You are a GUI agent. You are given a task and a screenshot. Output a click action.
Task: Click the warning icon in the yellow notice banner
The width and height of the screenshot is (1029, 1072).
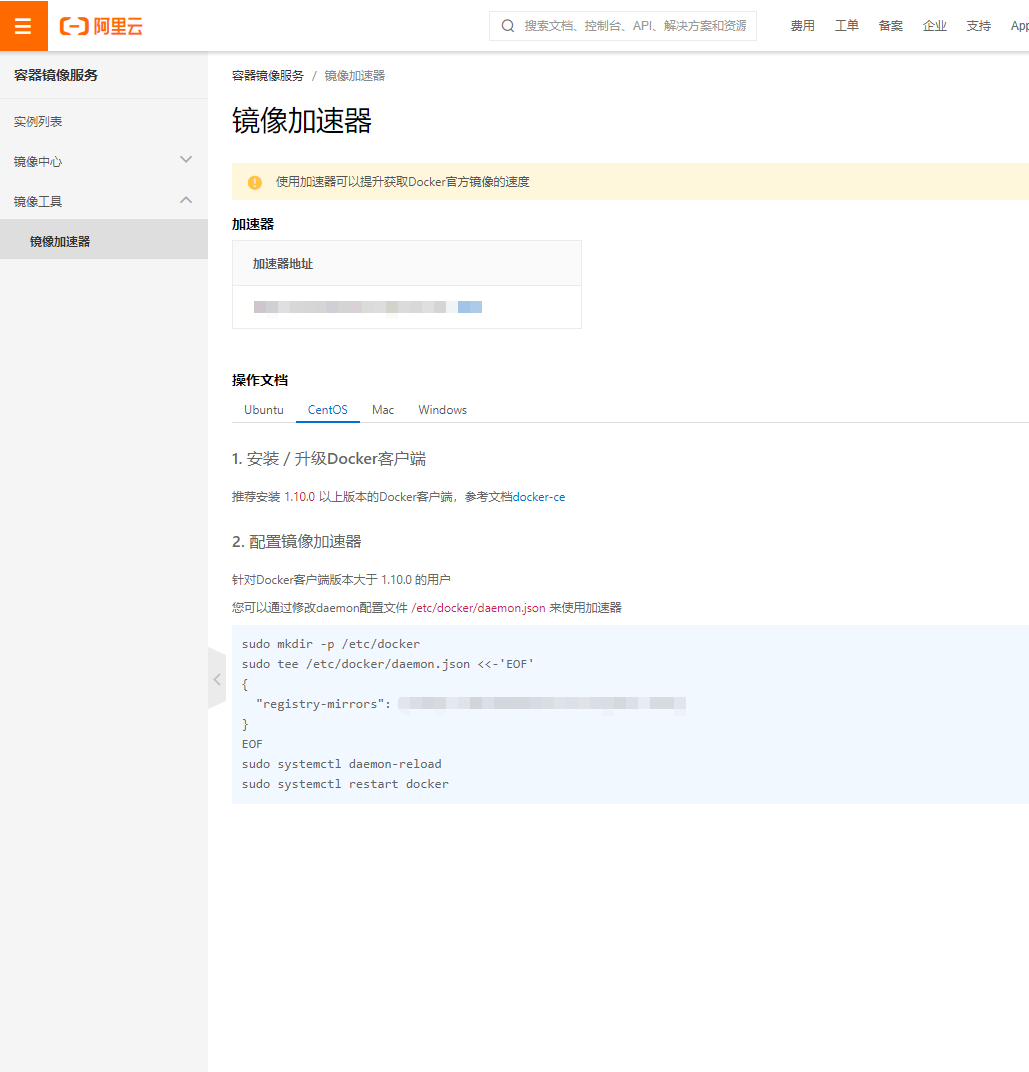click(x=253, y=181)
